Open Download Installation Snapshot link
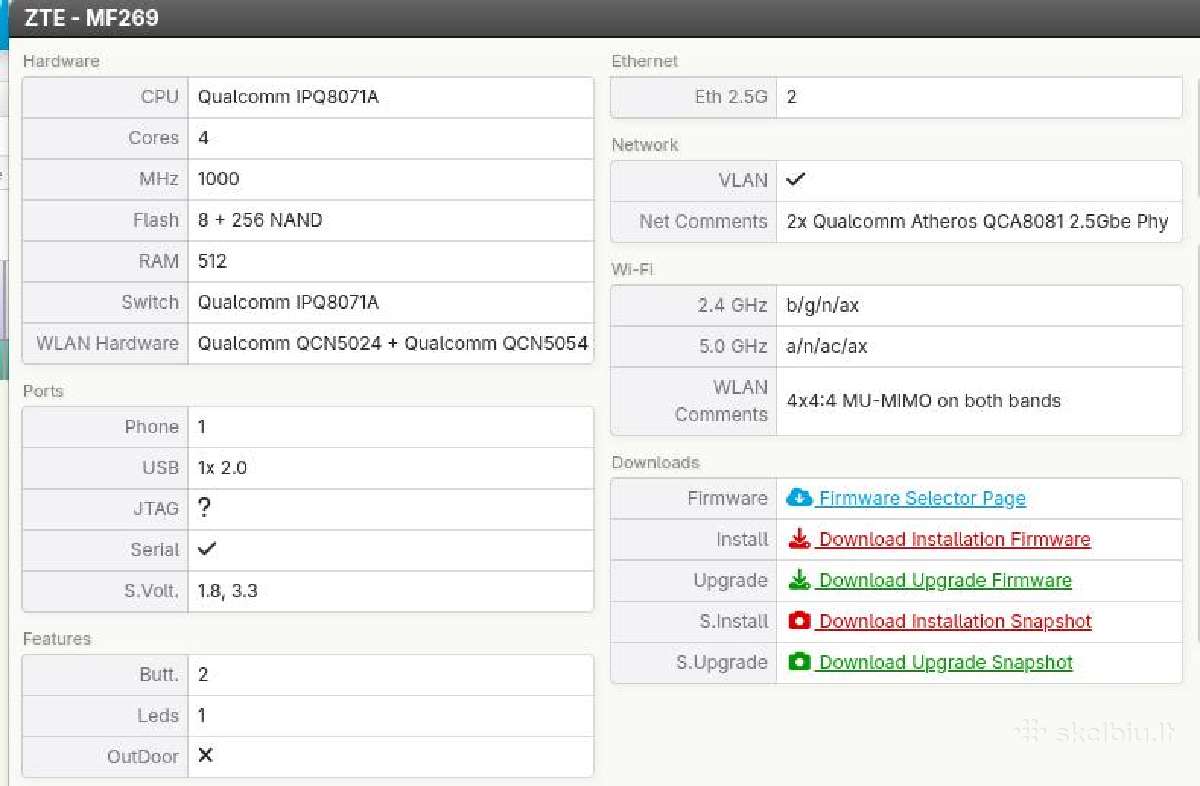Screen dimensions: 1200x786 click(x=955, y=621)
